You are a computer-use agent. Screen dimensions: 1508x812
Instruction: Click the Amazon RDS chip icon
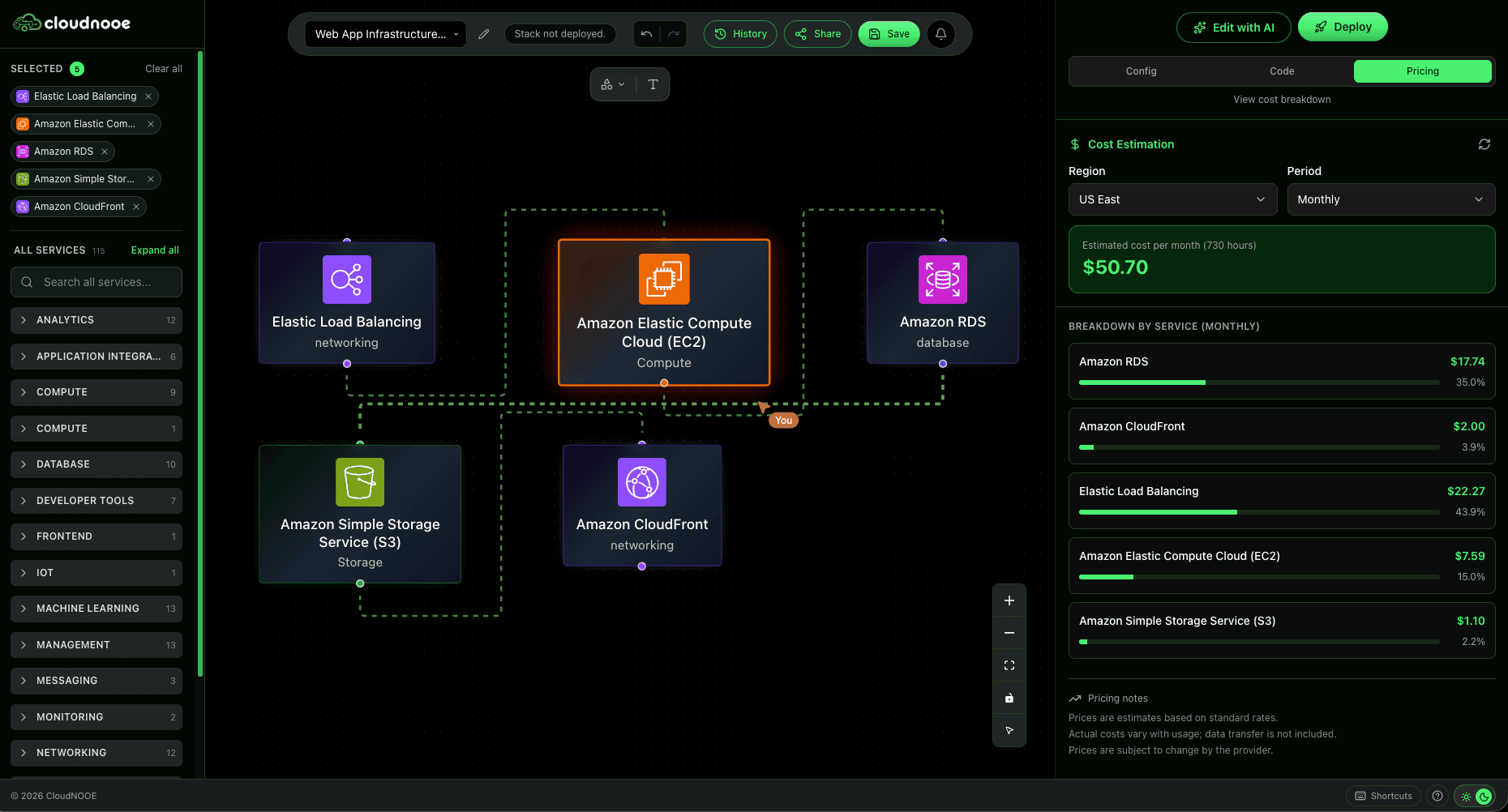(x=23, y=152)
